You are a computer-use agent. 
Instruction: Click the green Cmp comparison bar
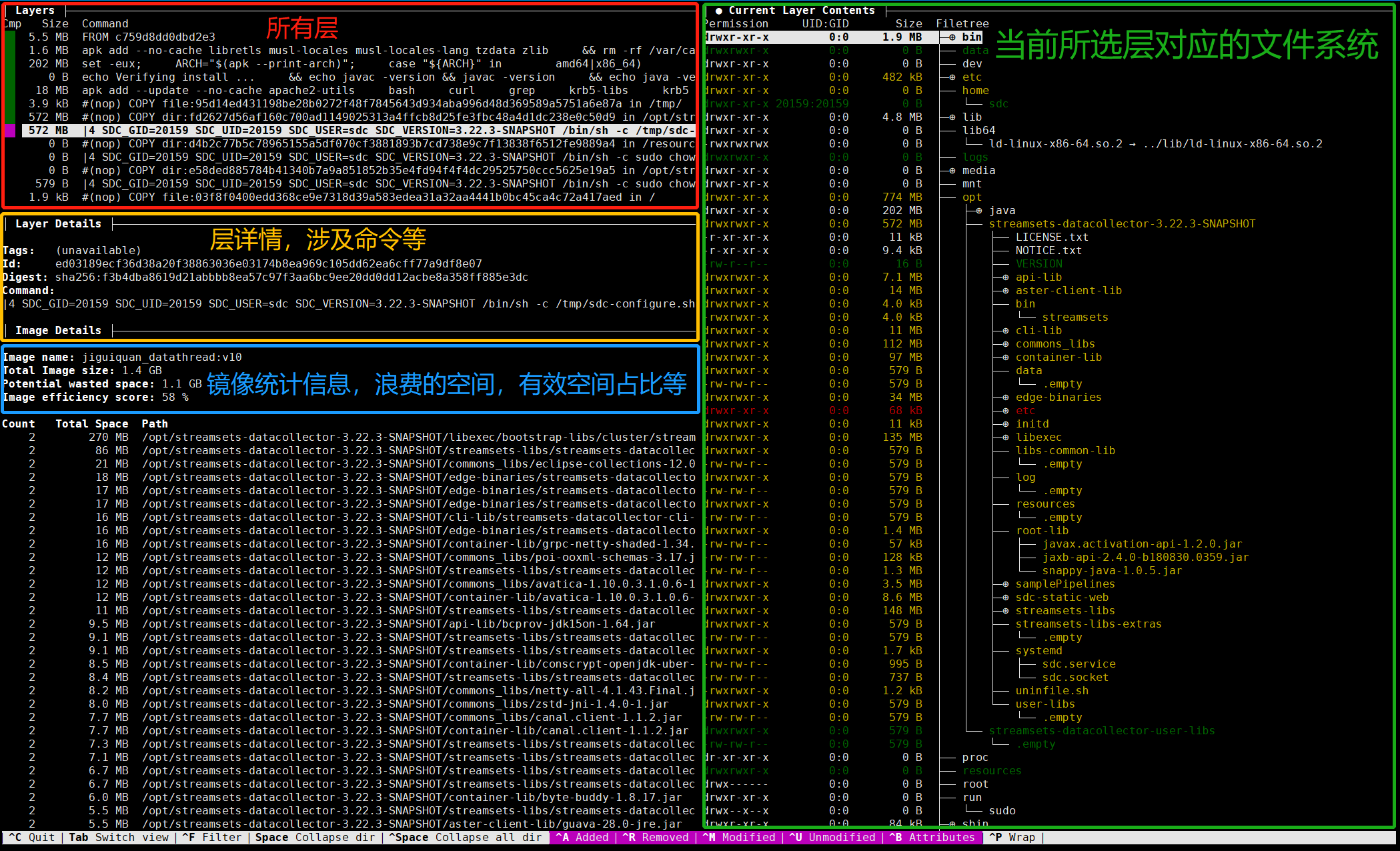click(x=10, y=77)
